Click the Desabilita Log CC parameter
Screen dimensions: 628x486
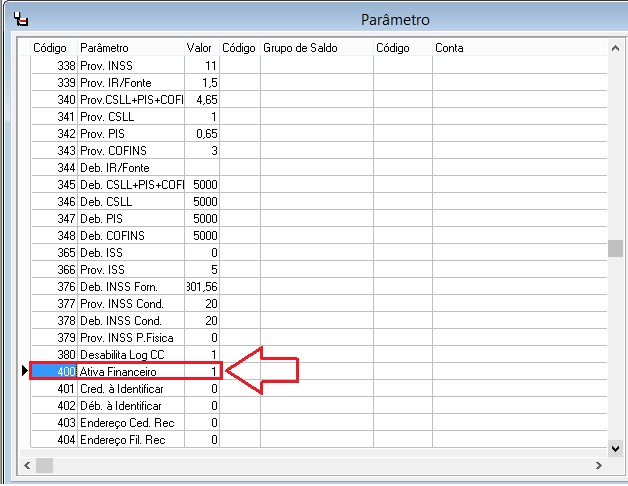pos(130,354)
